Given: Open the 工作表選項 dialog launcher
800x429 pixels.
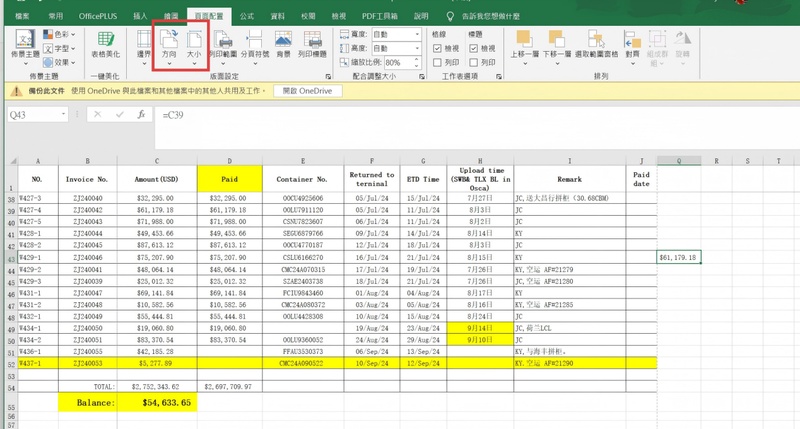Looking at the screenshot, I should click(498, 77).
